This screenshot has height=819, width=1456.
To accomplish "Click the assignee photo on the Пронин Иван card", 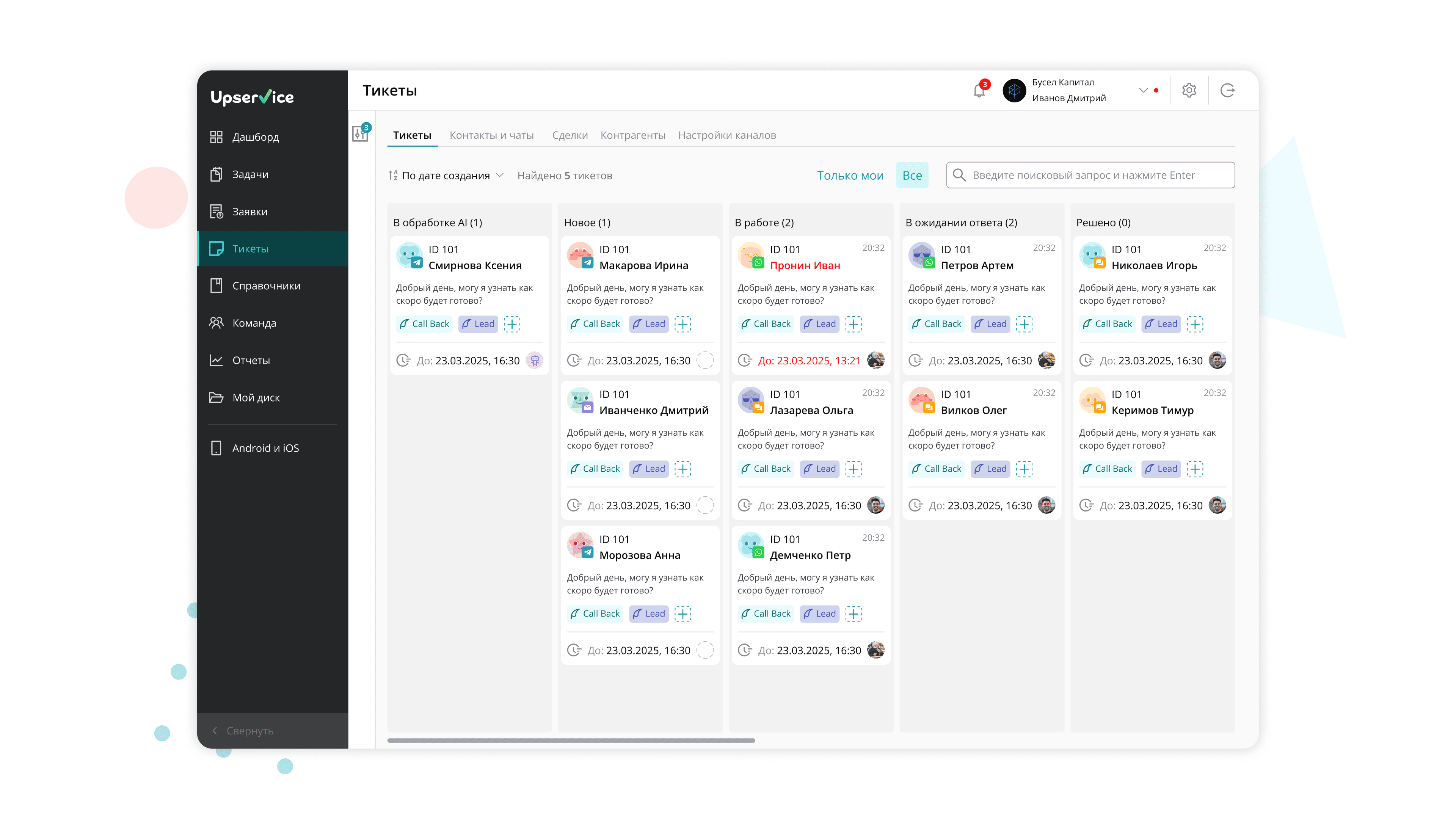I will click(x=876, y=360).
